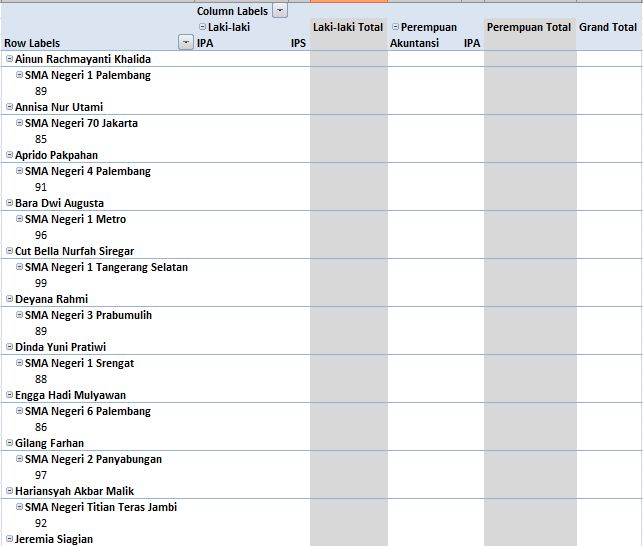The width and height of the screenshot is (643, 546).
Task: Select the name Gilang Farhan
Action: click(49, 443)
